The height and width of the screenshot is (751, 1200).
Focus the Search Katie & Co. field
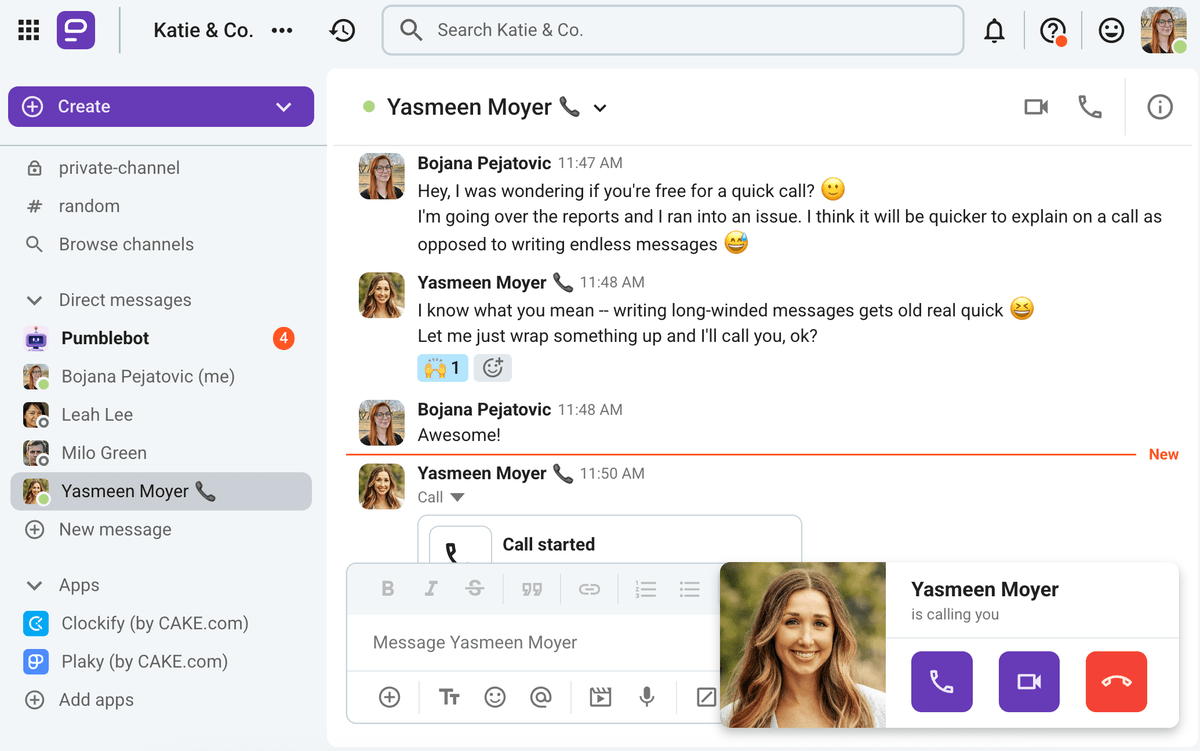672,30
